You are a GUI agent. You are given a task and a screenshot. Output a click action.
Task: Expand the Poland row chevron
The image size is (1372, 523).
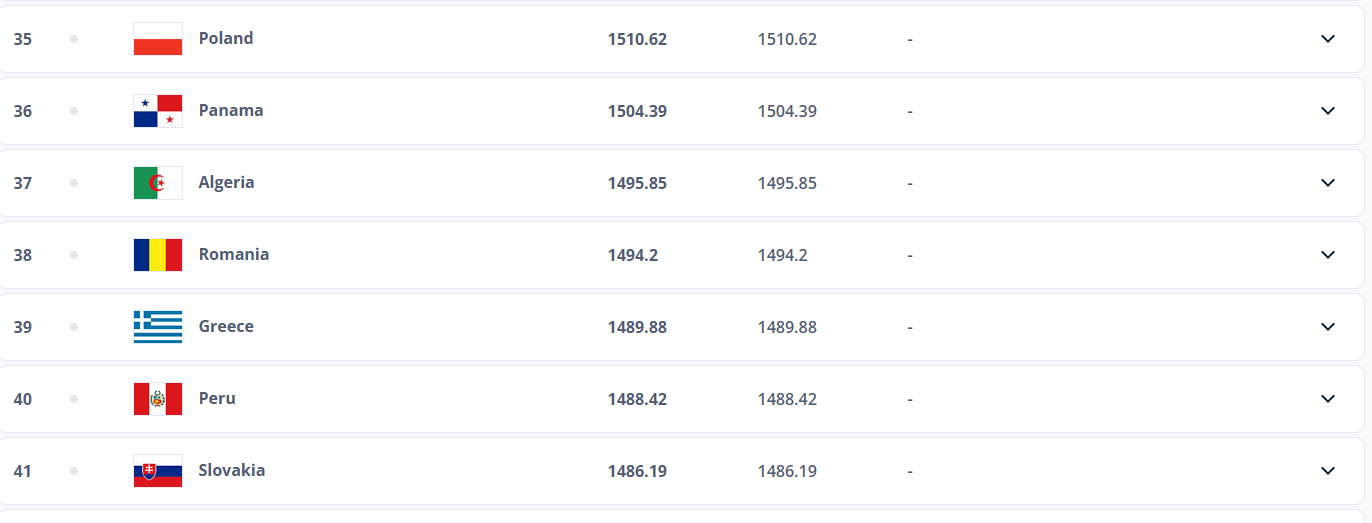[x=1328, y=39]
